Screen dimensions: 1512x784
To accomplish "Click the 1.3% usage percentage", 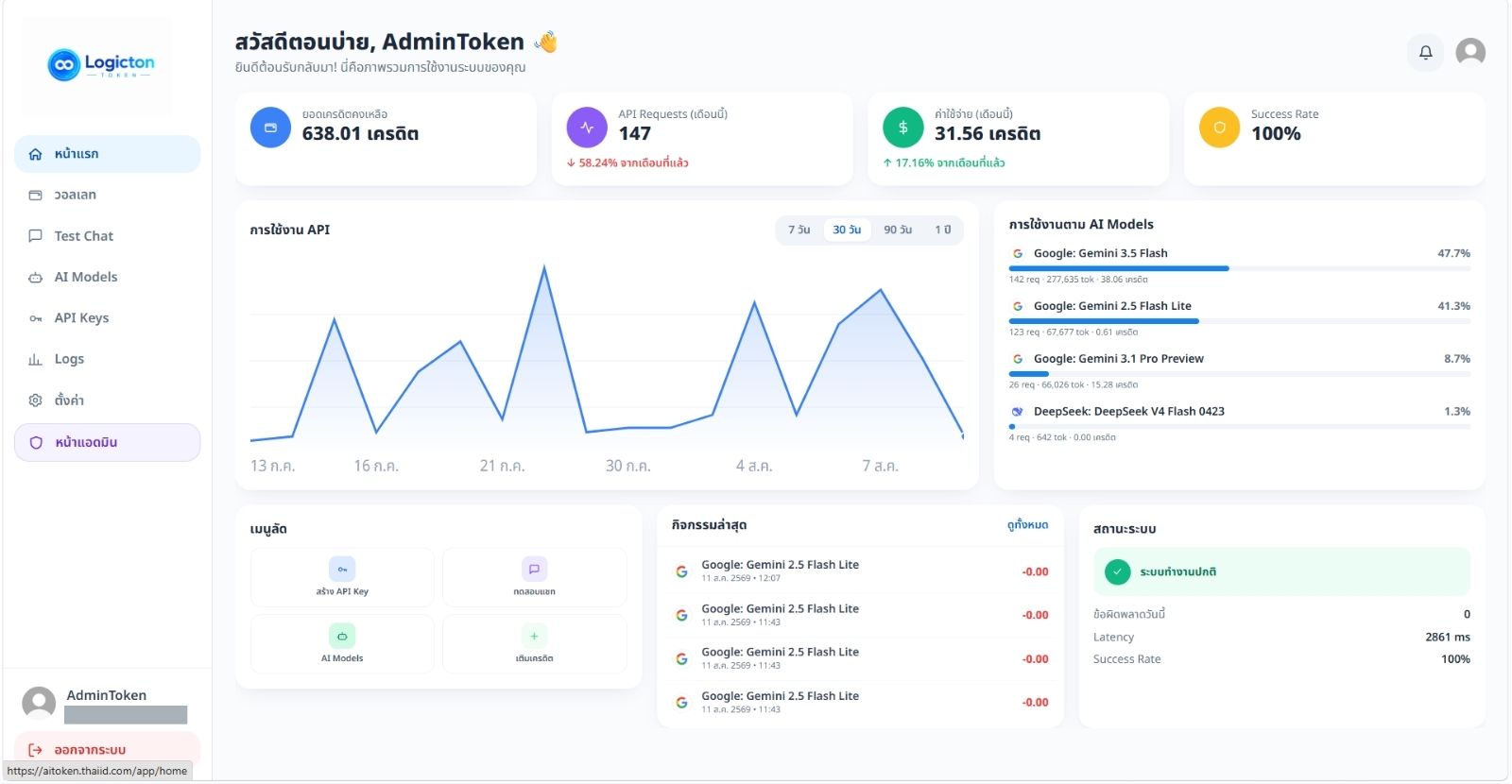I will point(1457,412).
